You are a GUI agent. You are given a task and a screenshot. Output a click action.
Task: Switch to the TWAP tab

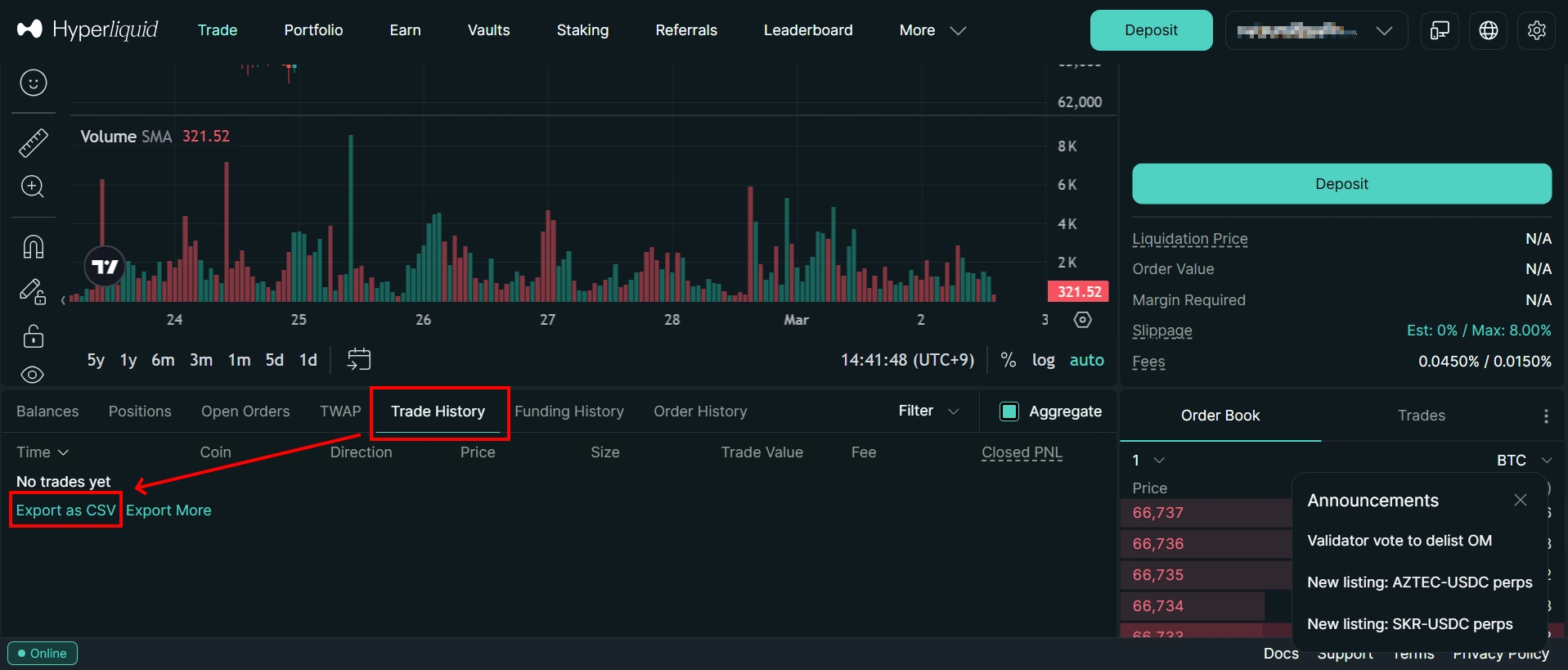coord(340,411)
